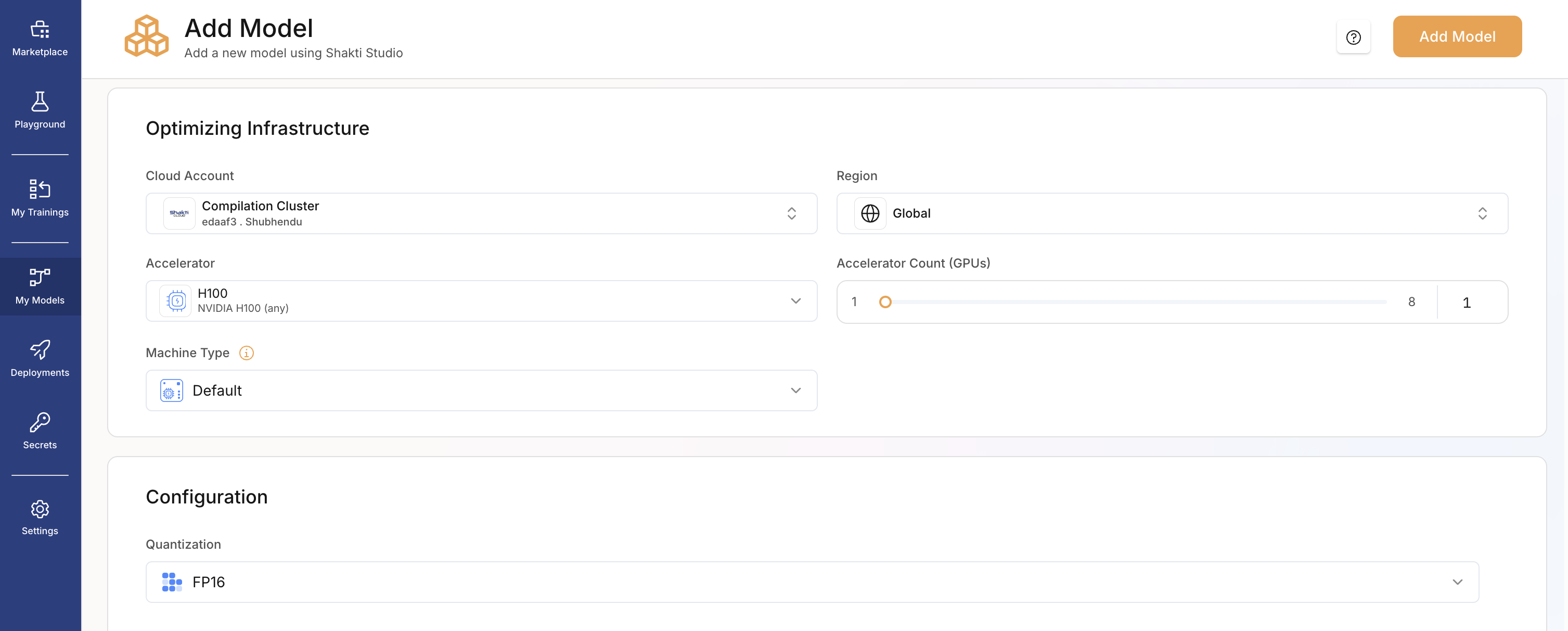The width and height of the screenshot is (1568, 631).
Task: Expand the H100 Accelerator dropdown
Action: (481, 301)
